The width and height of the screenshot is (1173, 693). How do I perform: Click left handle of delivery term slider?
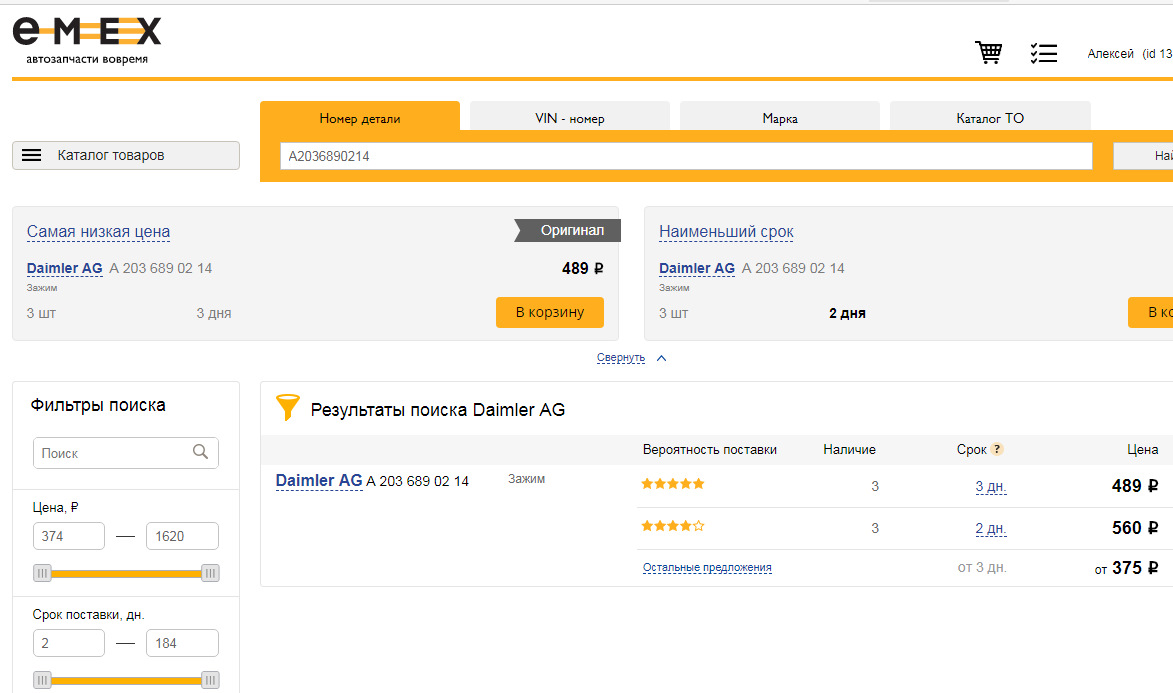tap(43, 680)
